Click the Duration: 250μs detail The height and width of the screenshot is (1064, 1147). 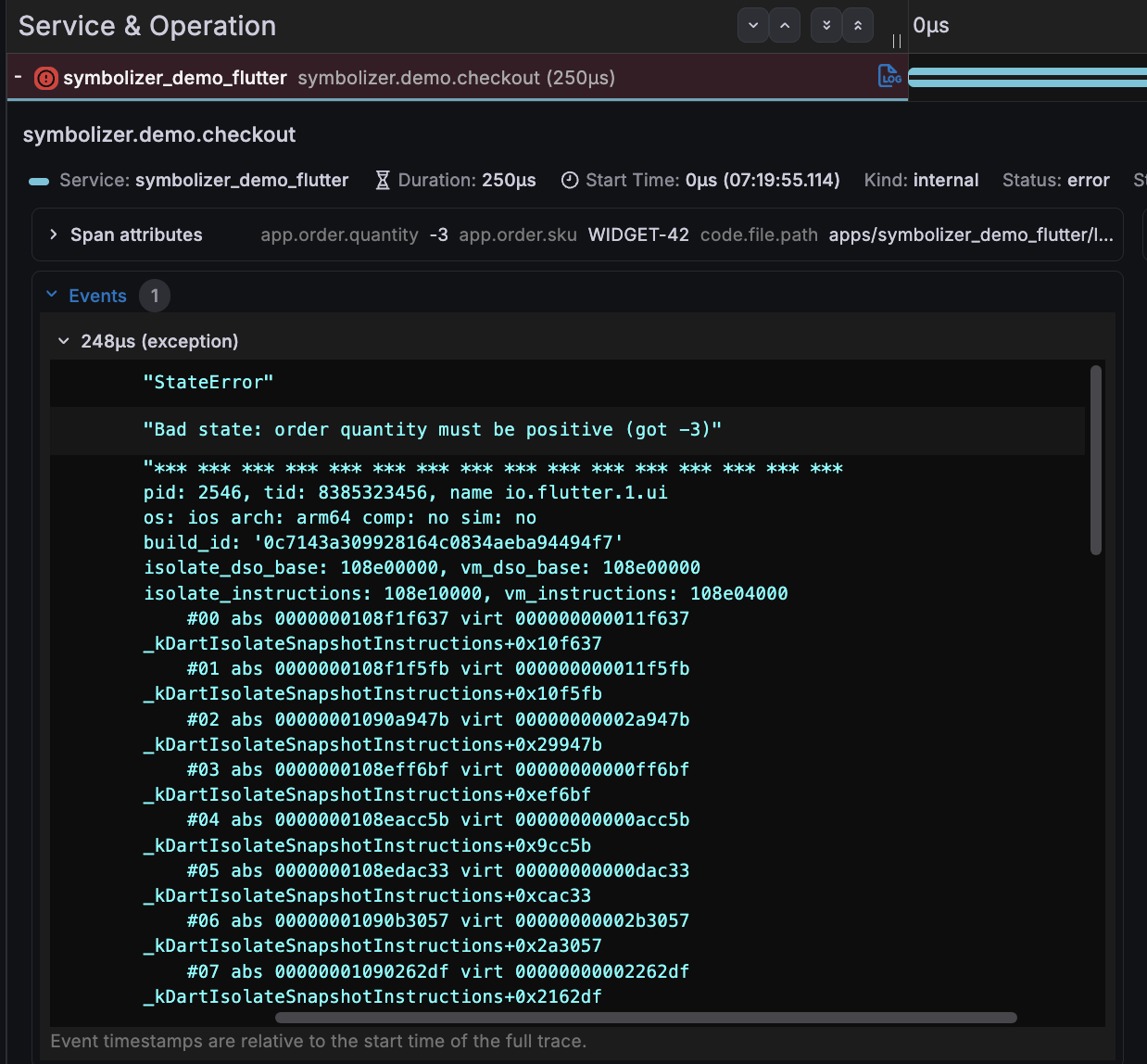click(467, 180)
